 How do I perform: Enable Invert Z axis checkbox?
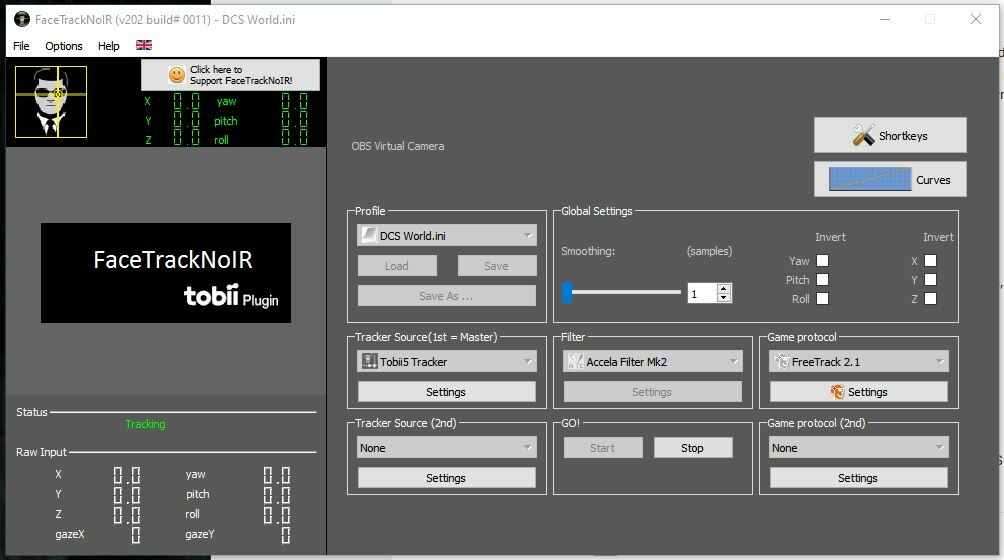point(931,299)
